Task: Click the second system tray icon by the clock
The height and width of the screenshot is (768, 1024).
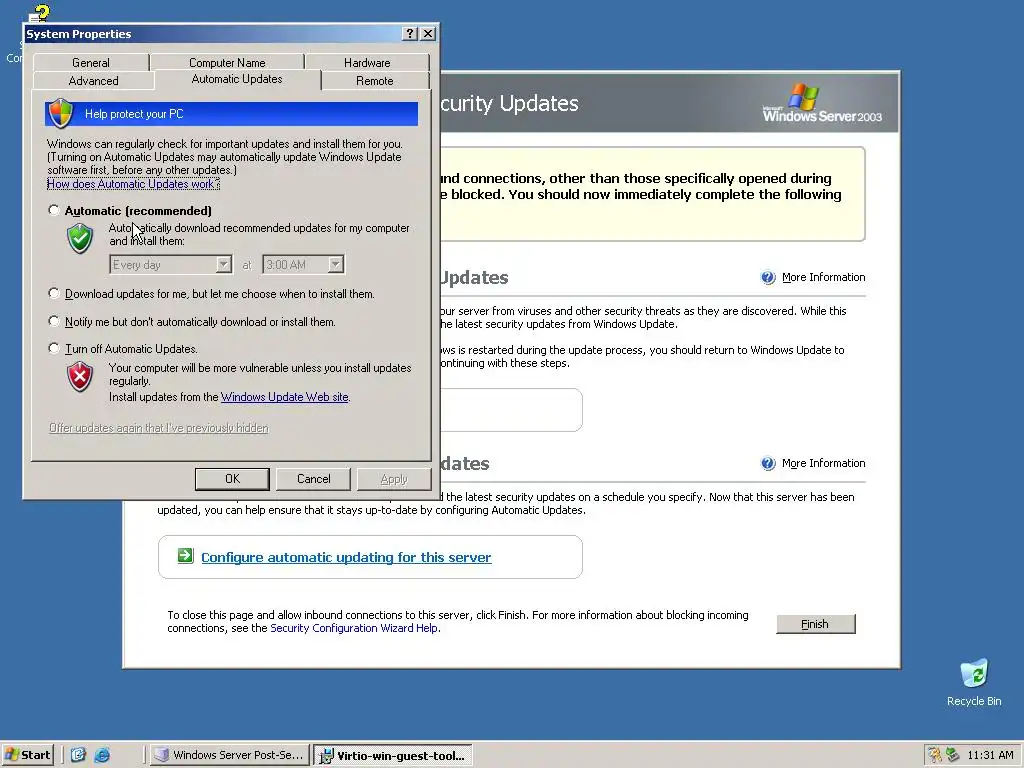Action: pos(953,755)
